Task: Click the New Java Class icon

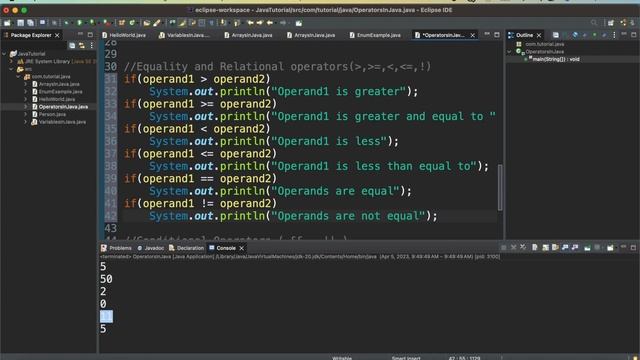Action: click(x=132, y=23)
